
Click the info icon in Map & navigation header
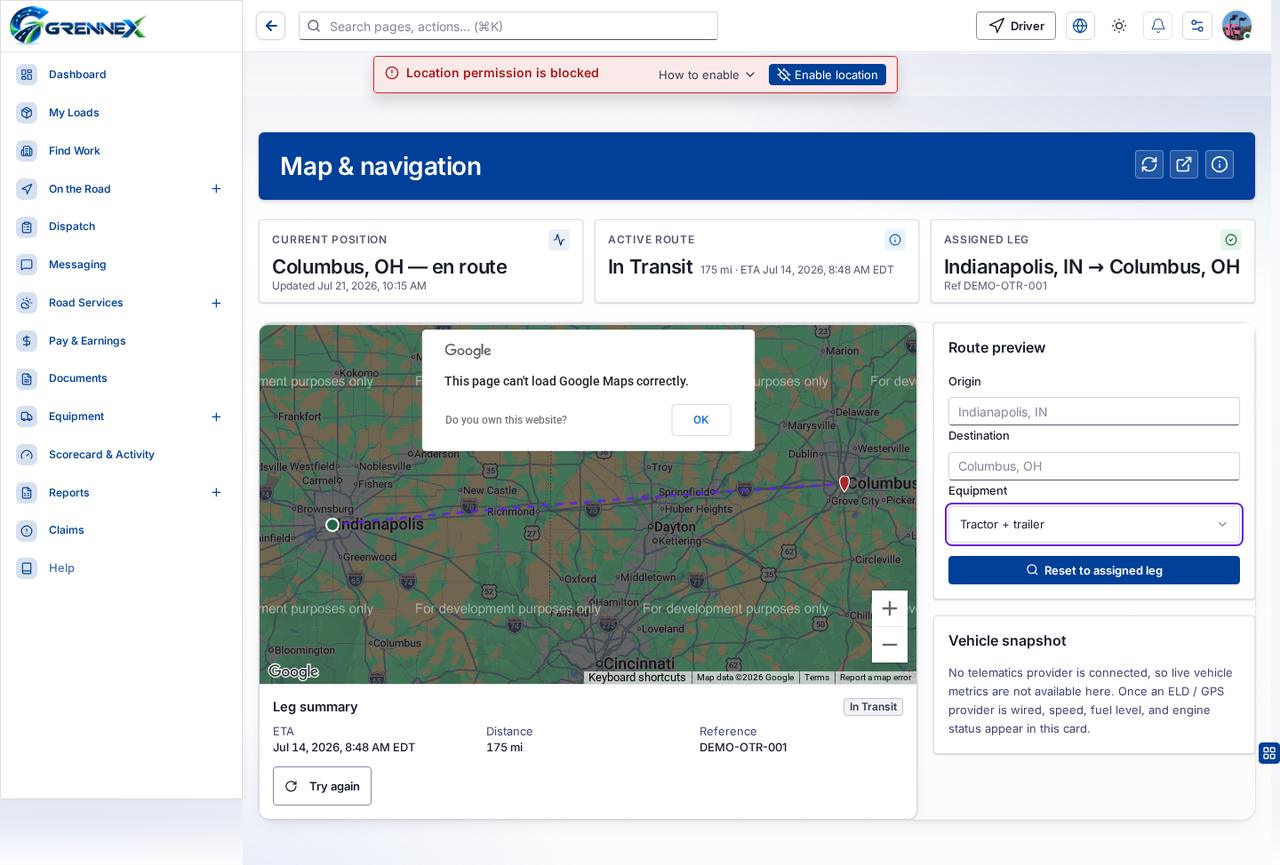coord(1219,164)
